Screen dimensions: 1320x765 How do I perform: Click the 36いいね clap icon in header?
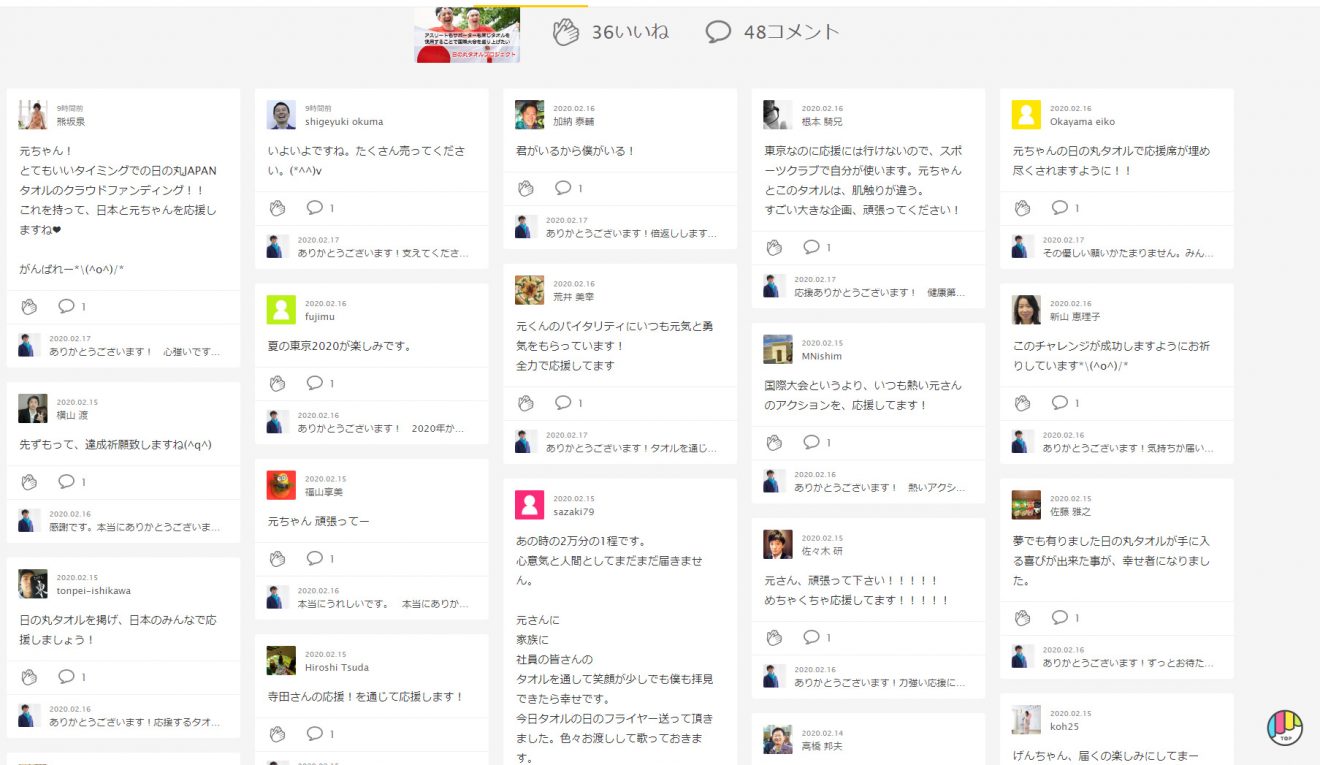tap(566, 32)
